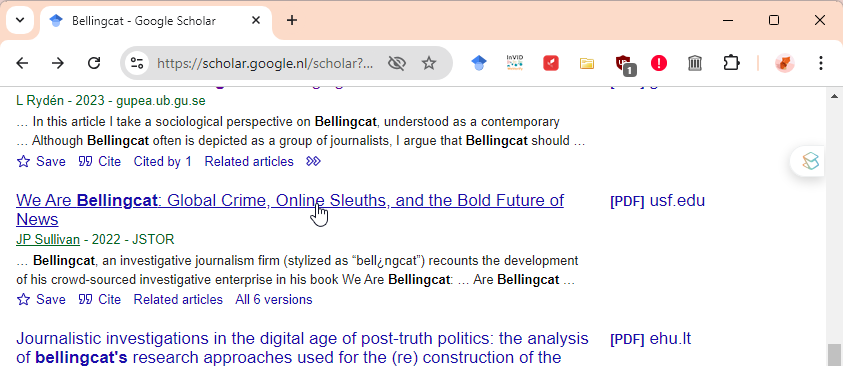Click 'L Rydén - 2023 - gupea.ub.gu.se' text

pos(111,101)
